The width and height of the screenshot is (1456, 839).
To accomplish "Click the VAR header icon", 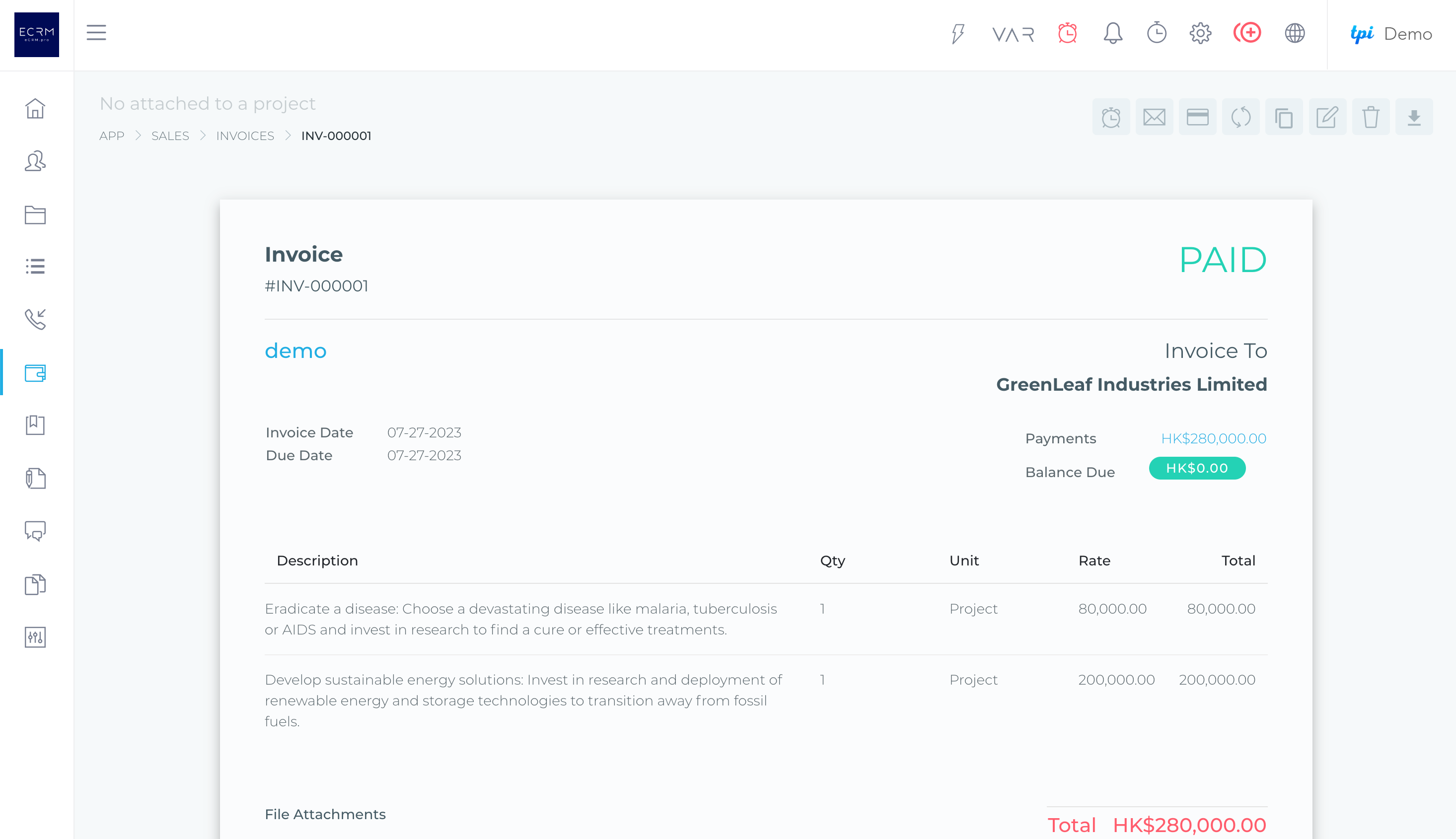I will [x=1013, y=35].
